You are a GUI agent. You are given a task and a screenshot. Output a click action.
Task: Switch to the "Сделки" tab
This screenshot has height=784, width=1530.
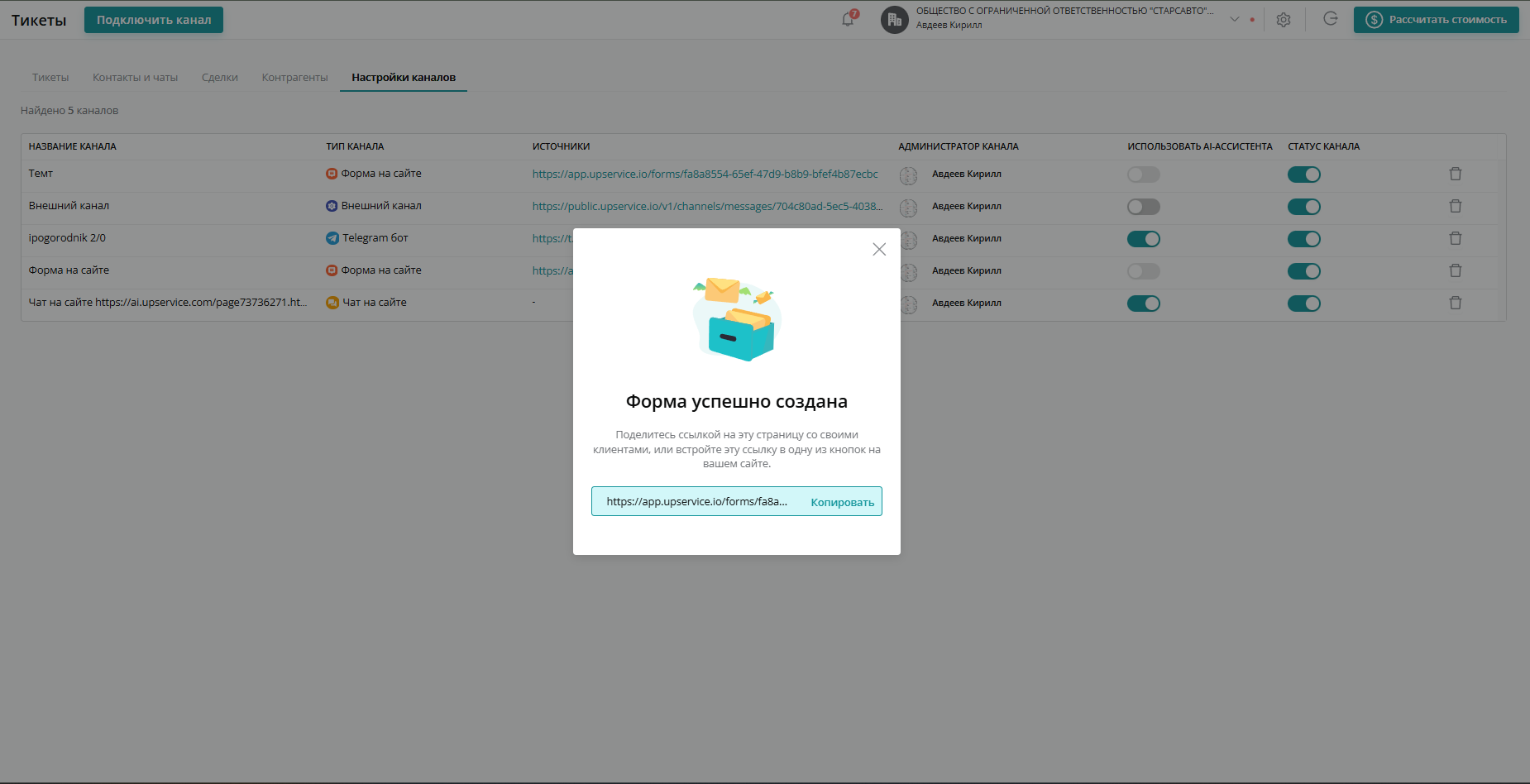pos(219,77)
